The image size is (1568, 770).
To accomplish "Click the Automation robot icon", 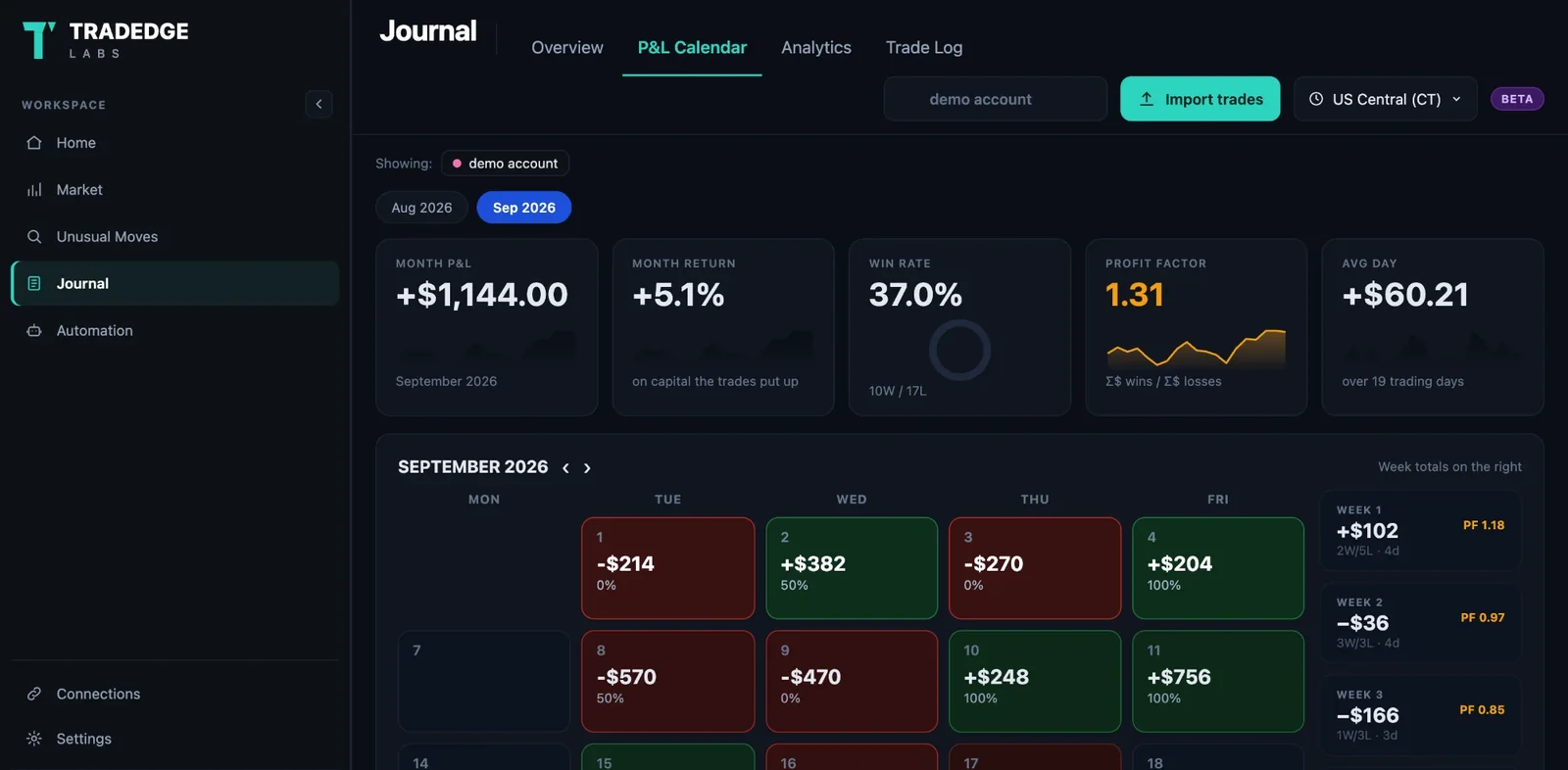I will pos(34,331).
